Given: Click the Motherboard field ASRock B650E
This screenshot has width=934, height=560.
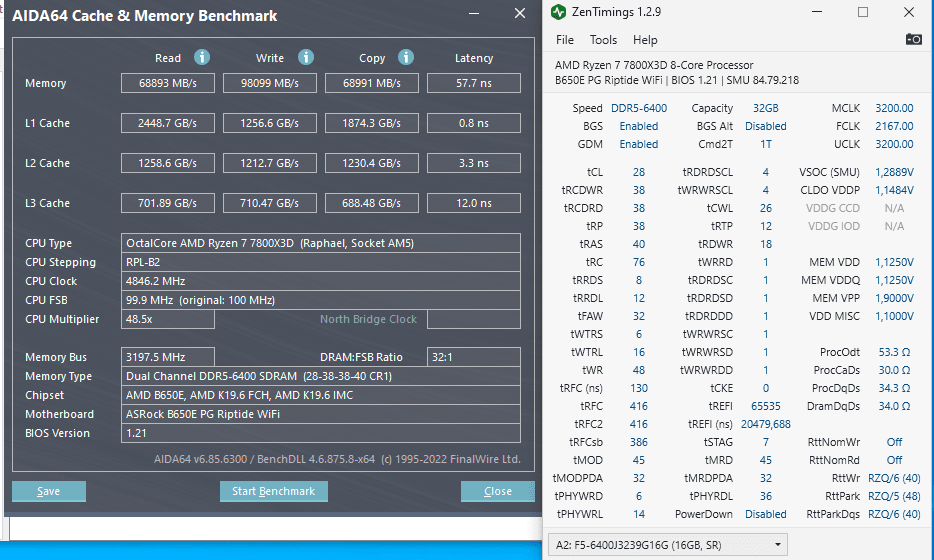Looking at the screenshot, I should [321, 414].
